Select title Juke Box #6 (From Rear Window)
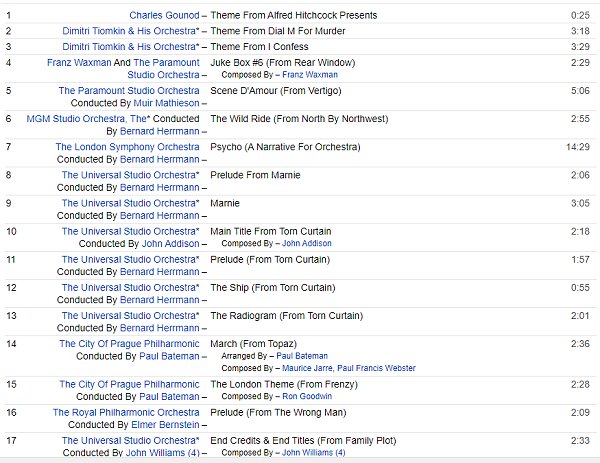600x463 pixels. [283, 62]
